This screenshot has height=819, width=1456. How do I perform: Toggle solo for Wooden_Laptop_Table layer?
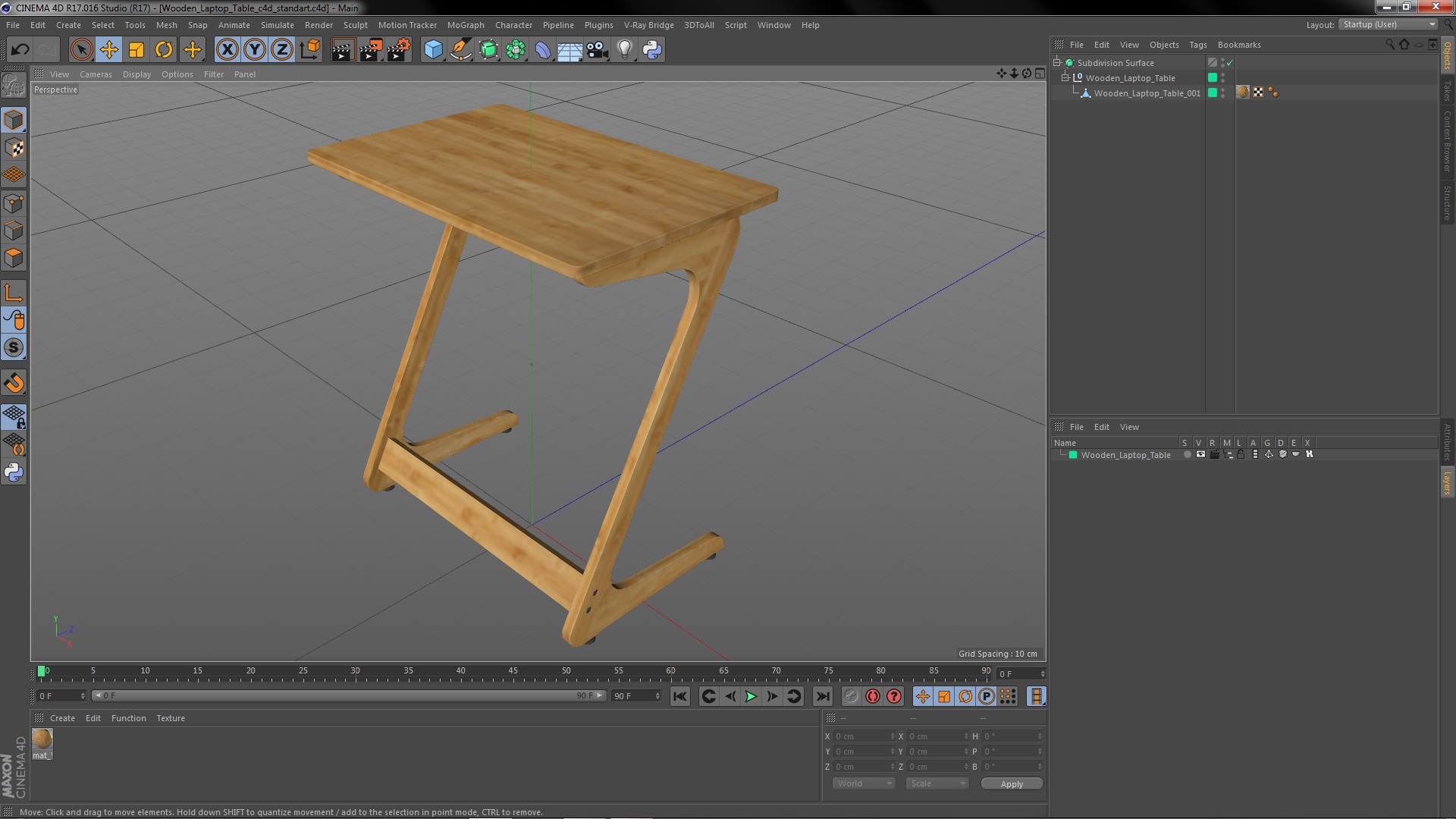(x=1187, y=455)
